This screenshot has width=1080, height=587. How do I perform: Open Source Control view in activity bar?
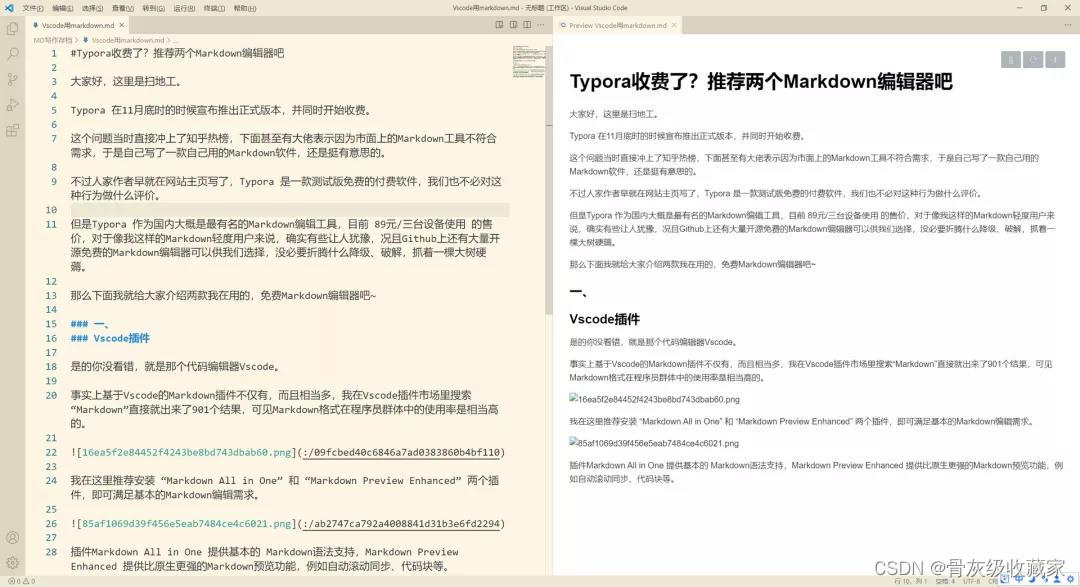tap(12, 79)
